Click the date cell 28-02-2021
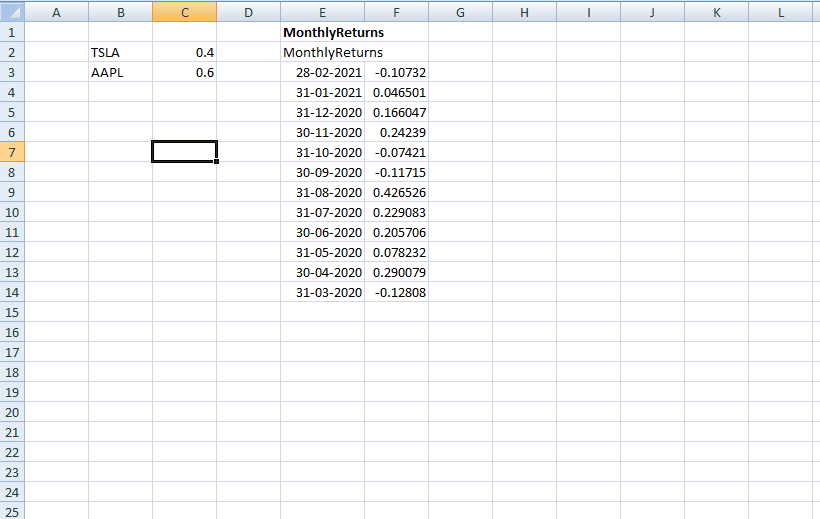820x519 pixels. [323, 72]
